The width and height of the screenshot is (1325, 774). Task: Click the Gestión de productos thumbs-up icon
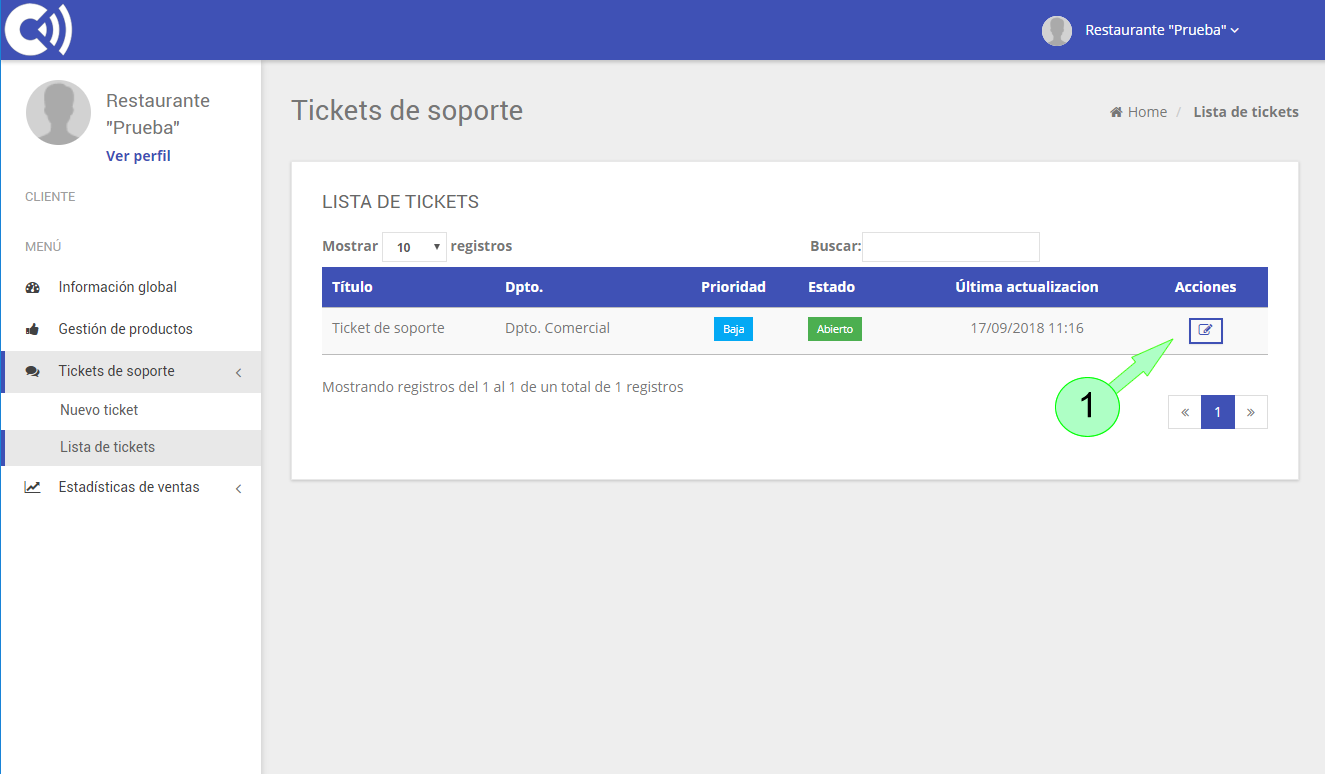32,329
